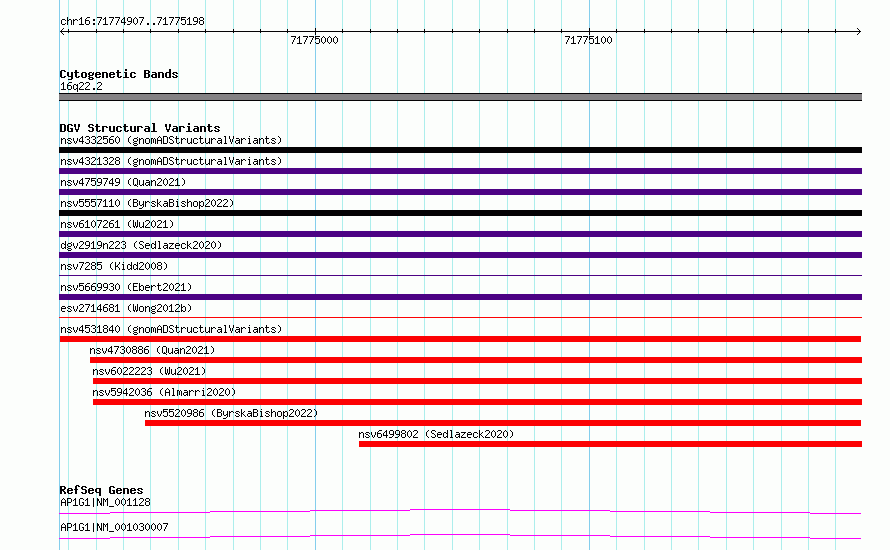Click the thin line under nsv7285

click(460, 275)
